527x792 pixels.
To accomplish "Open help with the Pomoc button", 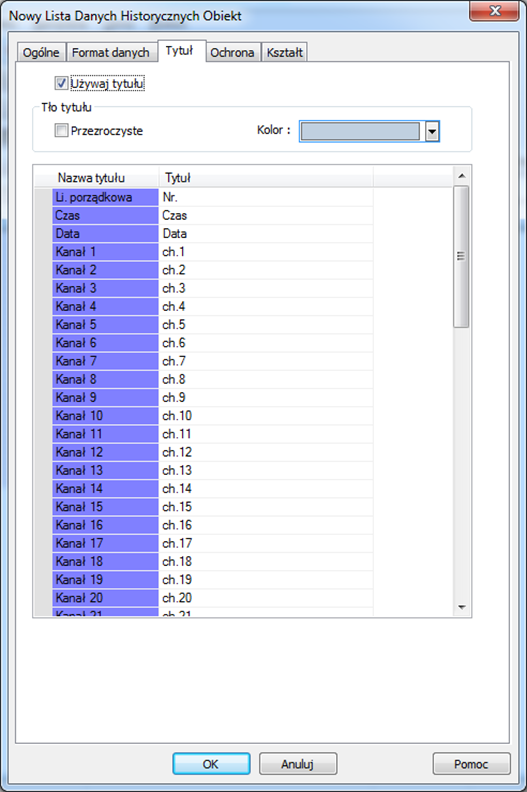I will (x=471, y=763).
